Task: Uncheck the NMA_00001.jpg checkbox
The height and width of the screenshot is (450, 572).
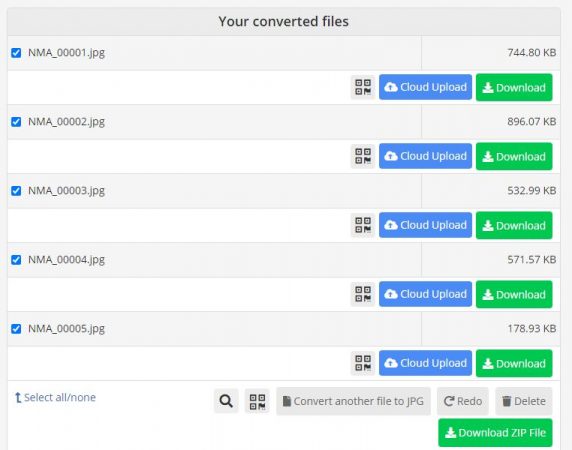Action: pos(16,53)
